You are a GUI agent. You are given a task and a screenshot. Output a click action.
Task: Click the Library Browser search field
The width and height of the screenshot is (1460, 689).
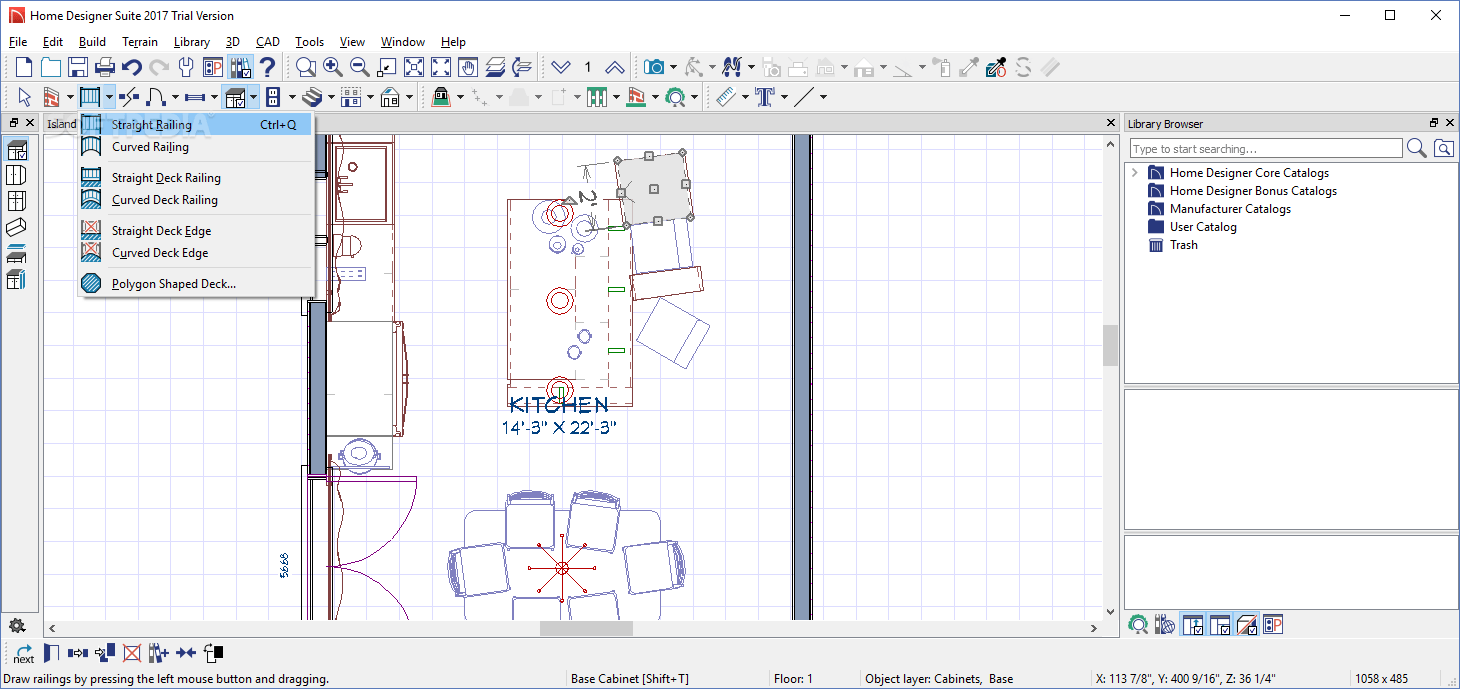click(1266, 148)
